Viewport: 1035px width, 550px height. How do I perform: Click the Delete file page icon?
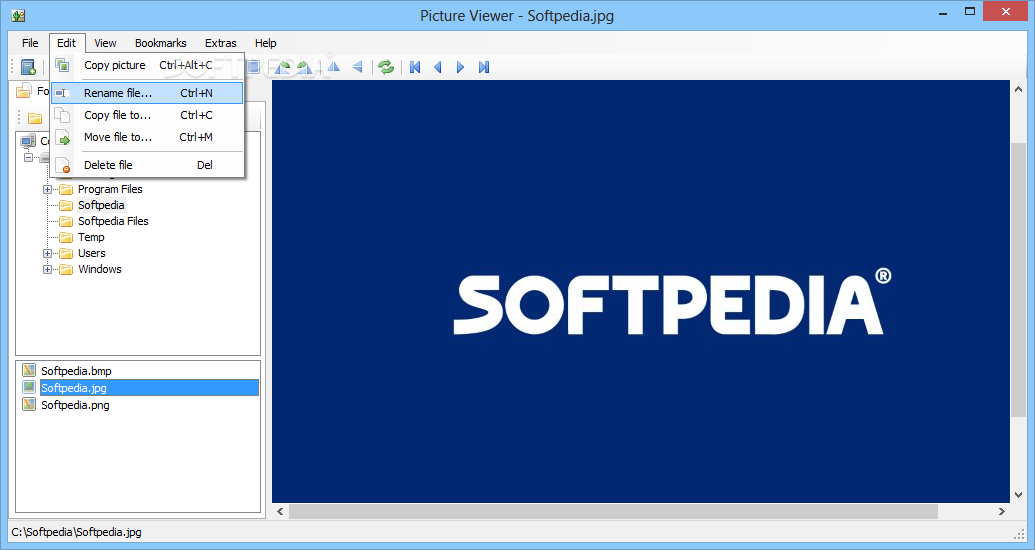pos(62,165)
